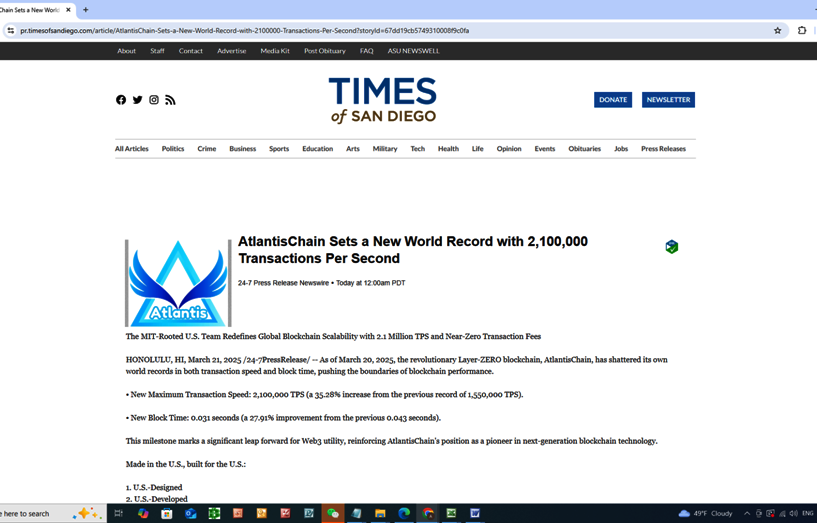The width and height of the screenshot is (817, 524).
Task: View site information icon in address bar
Action: tap(11, 30)
